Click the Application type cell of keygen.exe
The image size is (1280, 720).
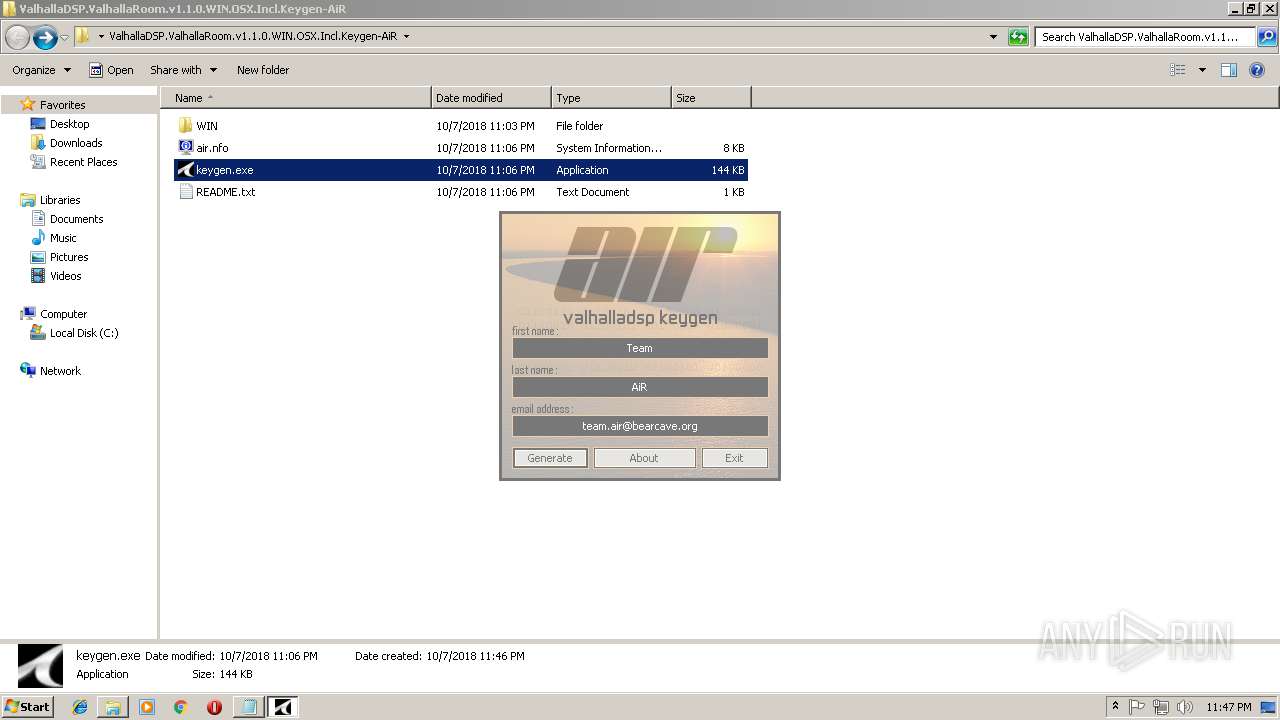pyautogui.click(x=582, y=170)
